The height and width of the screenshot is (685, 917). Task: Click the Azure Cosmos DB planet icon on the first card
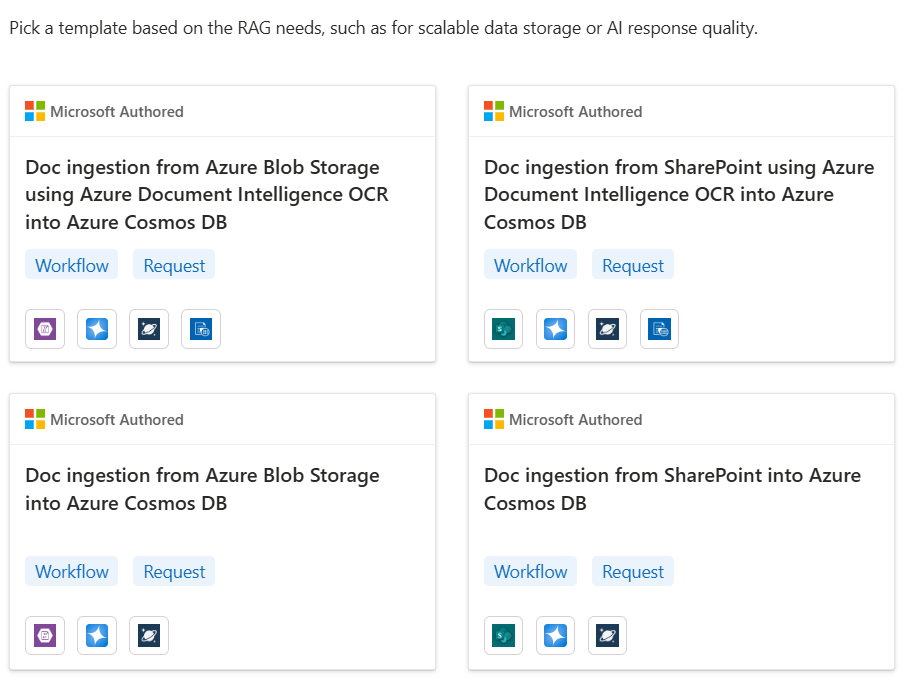(x=148, y=328)
